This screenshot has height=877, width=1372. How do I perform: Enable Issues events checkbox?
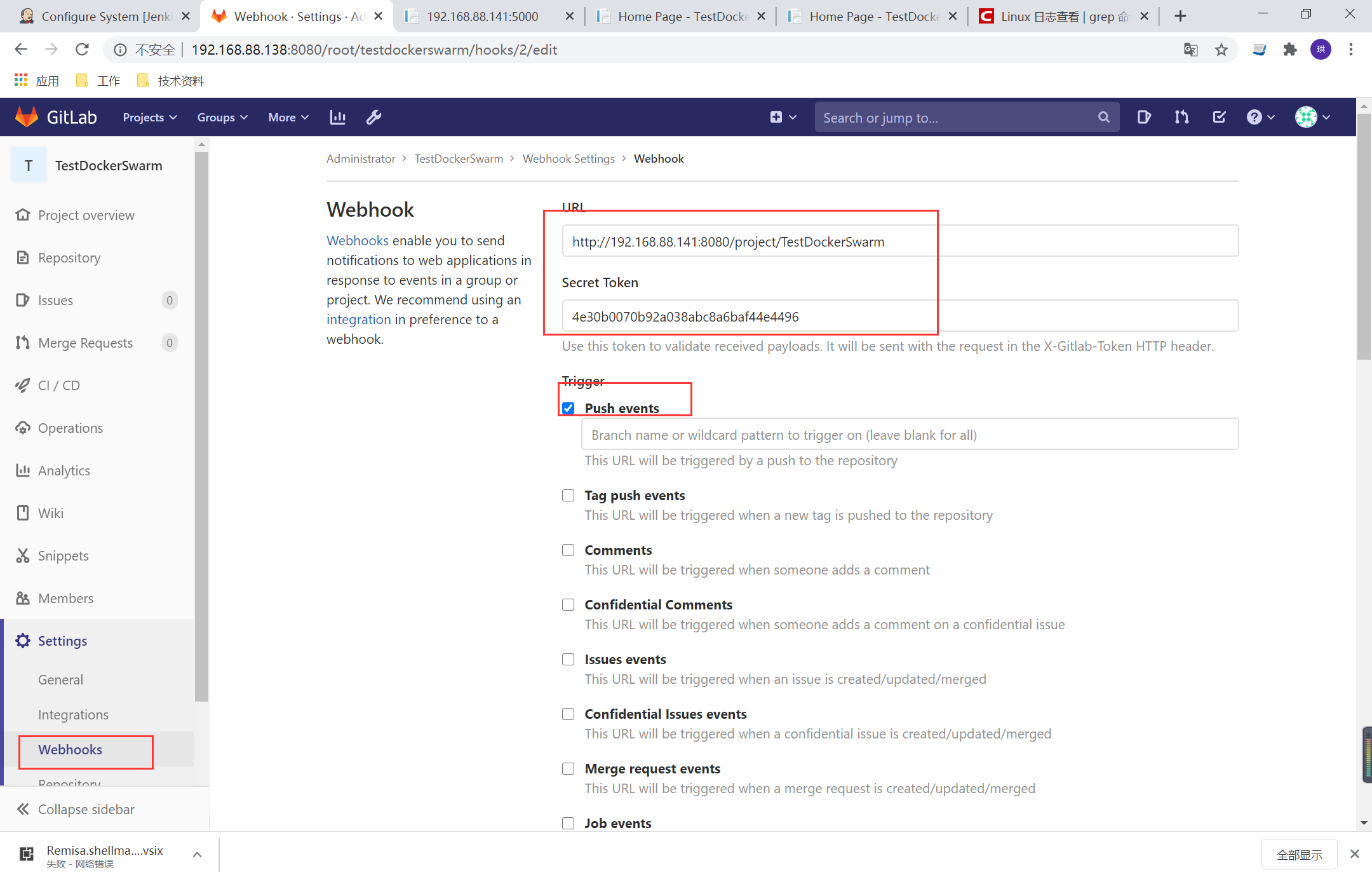coord(568,659)
